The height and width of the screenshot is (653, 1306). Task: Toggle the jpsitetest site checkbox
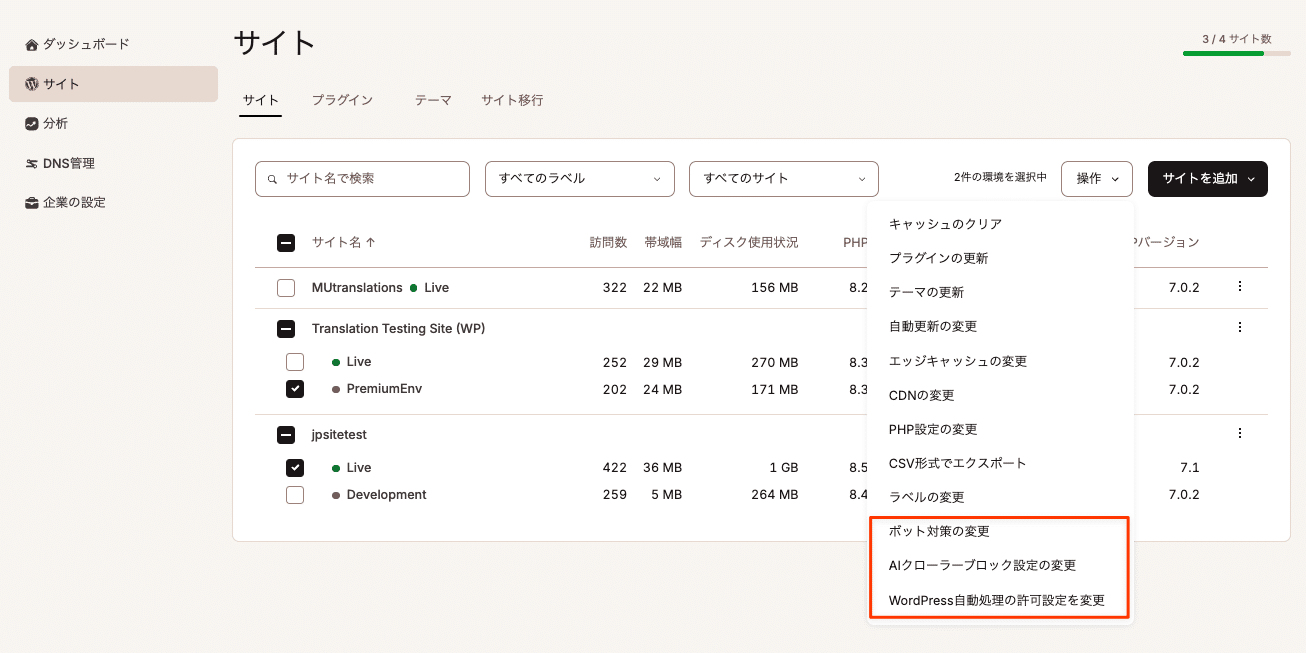(x=286, y=435)
